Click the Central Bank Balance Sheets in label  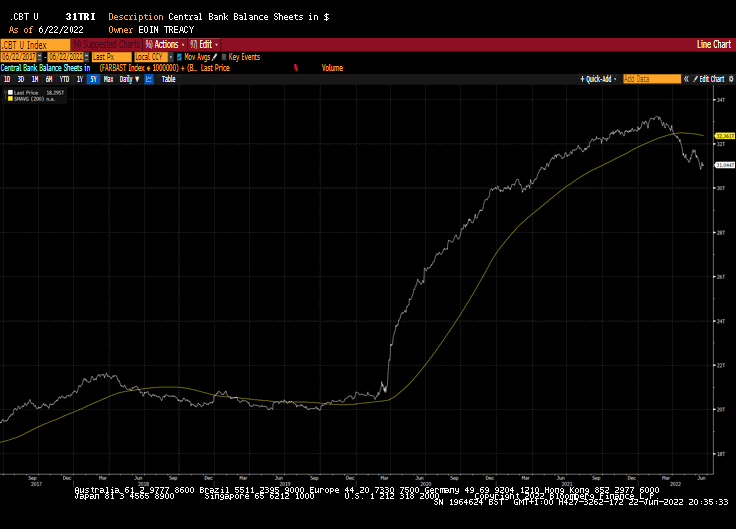click(46, 68)
